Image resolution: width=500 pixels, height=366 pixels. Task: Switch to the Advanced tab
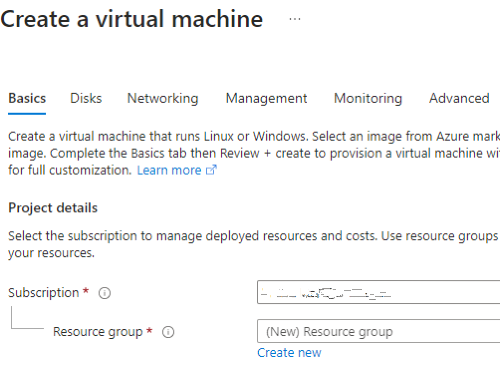tap(459, 99)
